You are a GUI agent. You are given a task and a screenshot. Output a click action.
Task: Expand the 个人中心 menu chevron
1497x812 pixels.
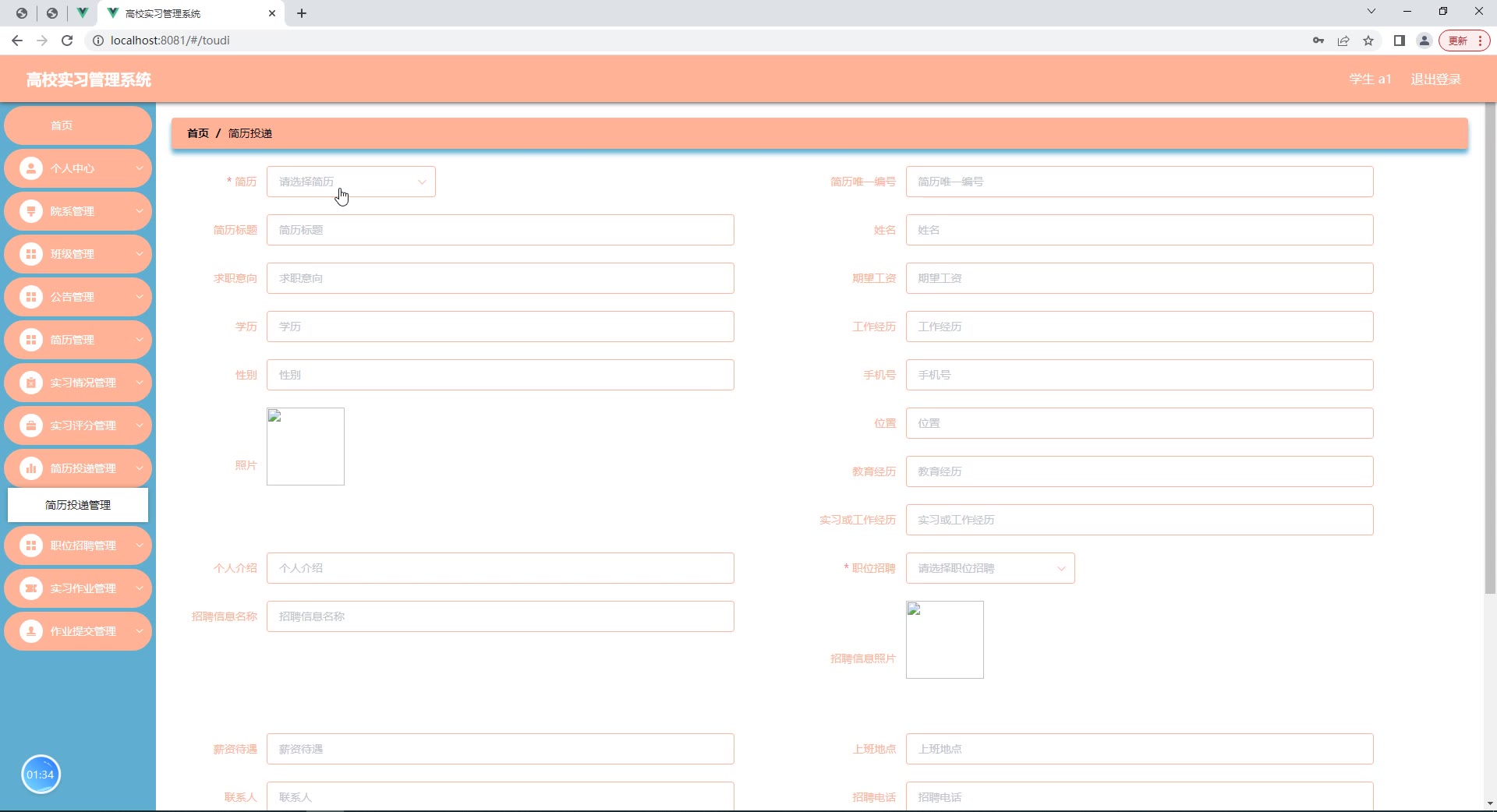pos(140,168)
